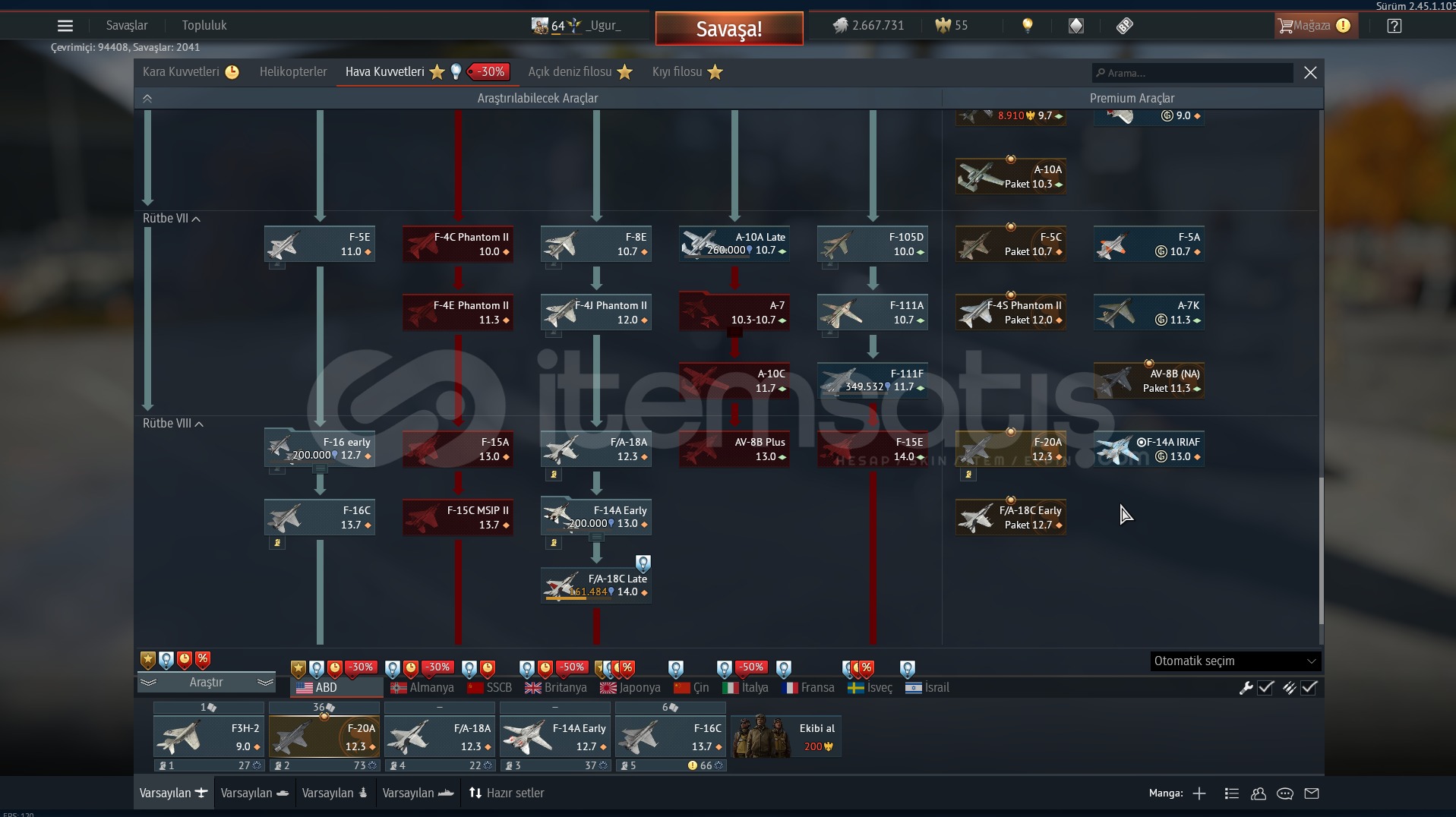Collapse the Rütbe VII rank section
The height and width of the screenshot is (817, 1456).
click(x=172, y=219)
